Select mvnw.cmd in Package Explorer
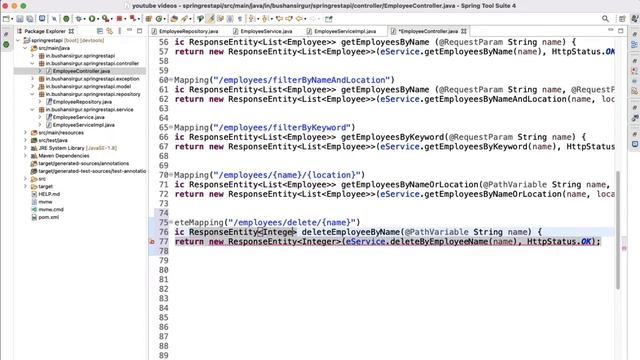This screenshot has height=360, width=640. (x=51, y=209)
